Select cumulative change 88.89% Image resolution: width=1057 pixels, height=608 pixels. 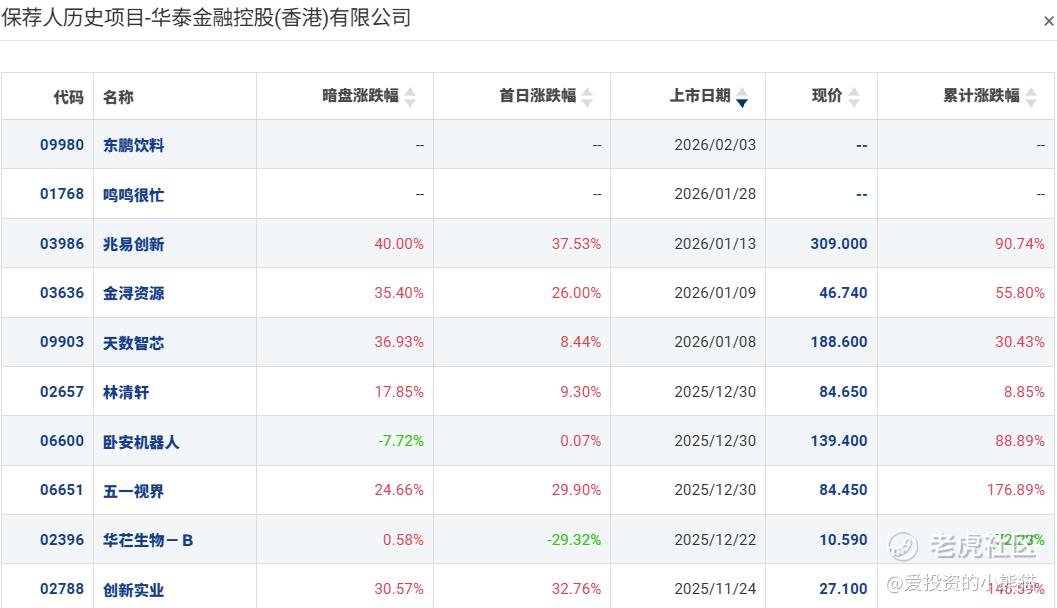click(1020, 441)
